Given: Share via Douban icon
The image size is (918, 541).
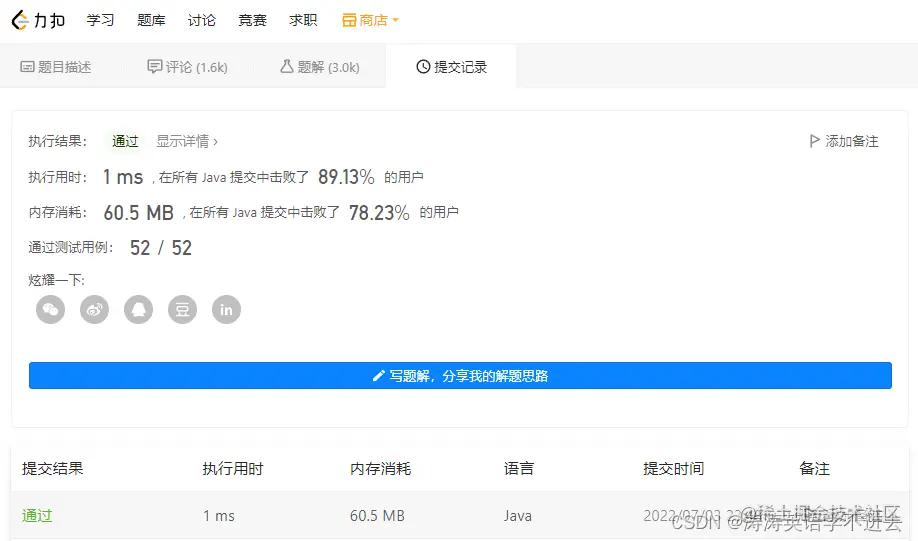Looking at the screenshot, I should [x=183, y=309].
